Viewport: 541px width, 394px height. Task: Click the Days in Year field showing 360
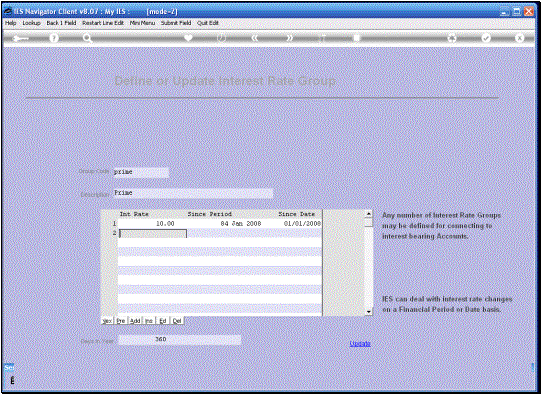(180, 339)
